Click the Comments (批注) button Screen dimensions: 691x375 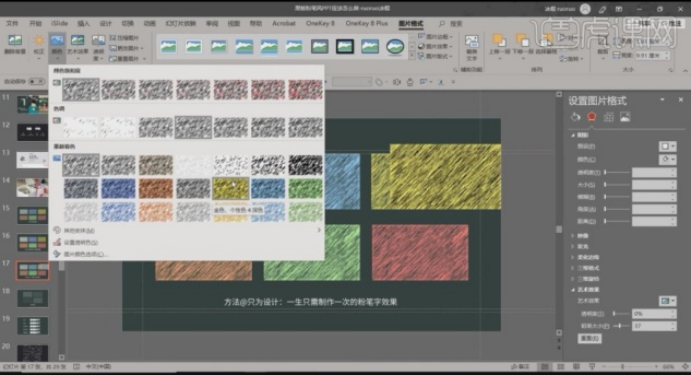click(x=672, y=23)
